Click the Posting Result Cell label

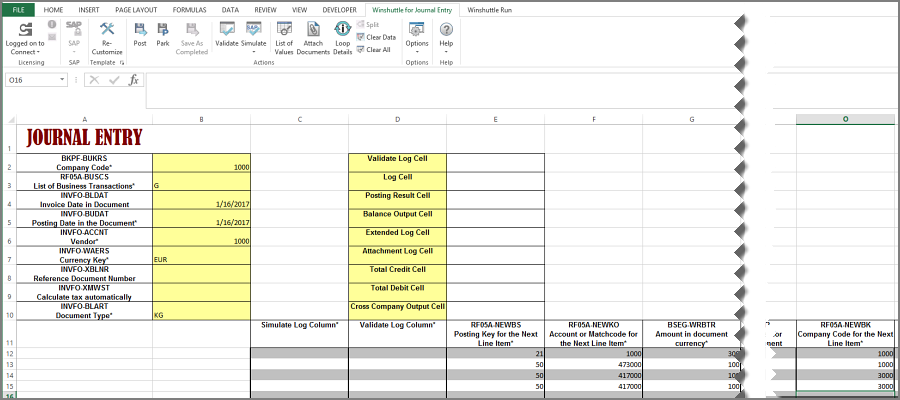pyautogui.click(x=397, y=195)
